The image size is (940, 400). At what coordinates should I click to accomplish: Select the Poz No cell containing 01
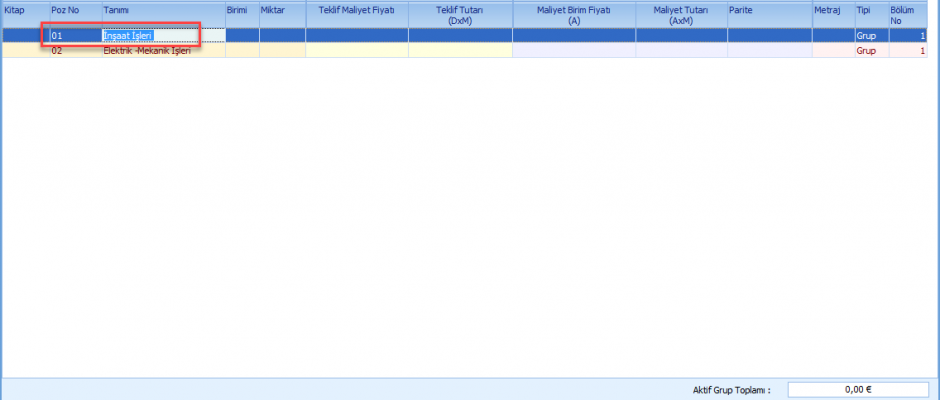tap(74, 36)
